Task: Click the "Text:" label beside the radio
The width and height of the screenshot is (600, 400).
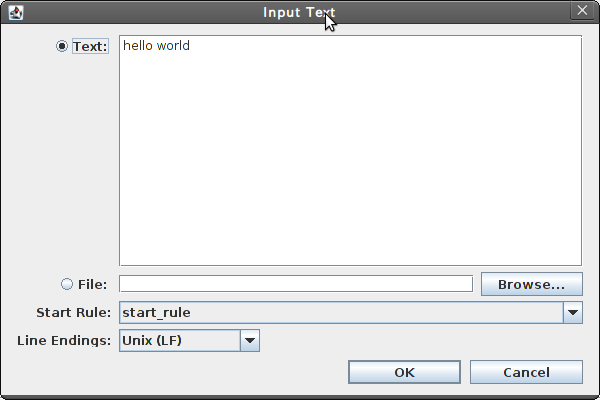Action: point(90,46)
